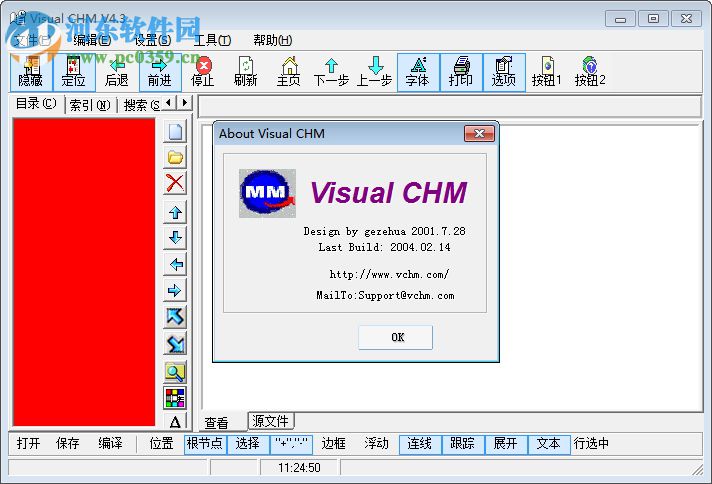The image size is (712, 484).
Task: Toggle the 连线 (Lines) option
Action: pos(420,444)
